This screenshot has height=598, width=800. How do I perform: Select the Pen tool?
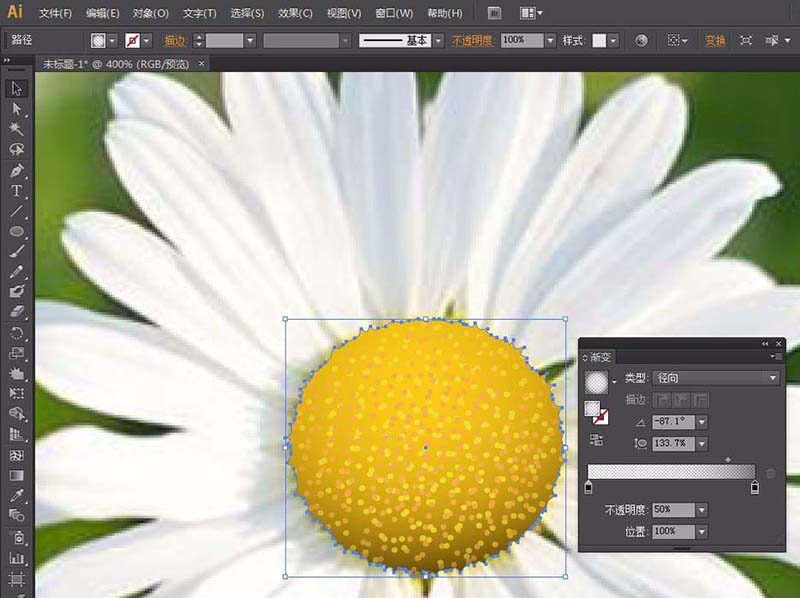(16, 170)
